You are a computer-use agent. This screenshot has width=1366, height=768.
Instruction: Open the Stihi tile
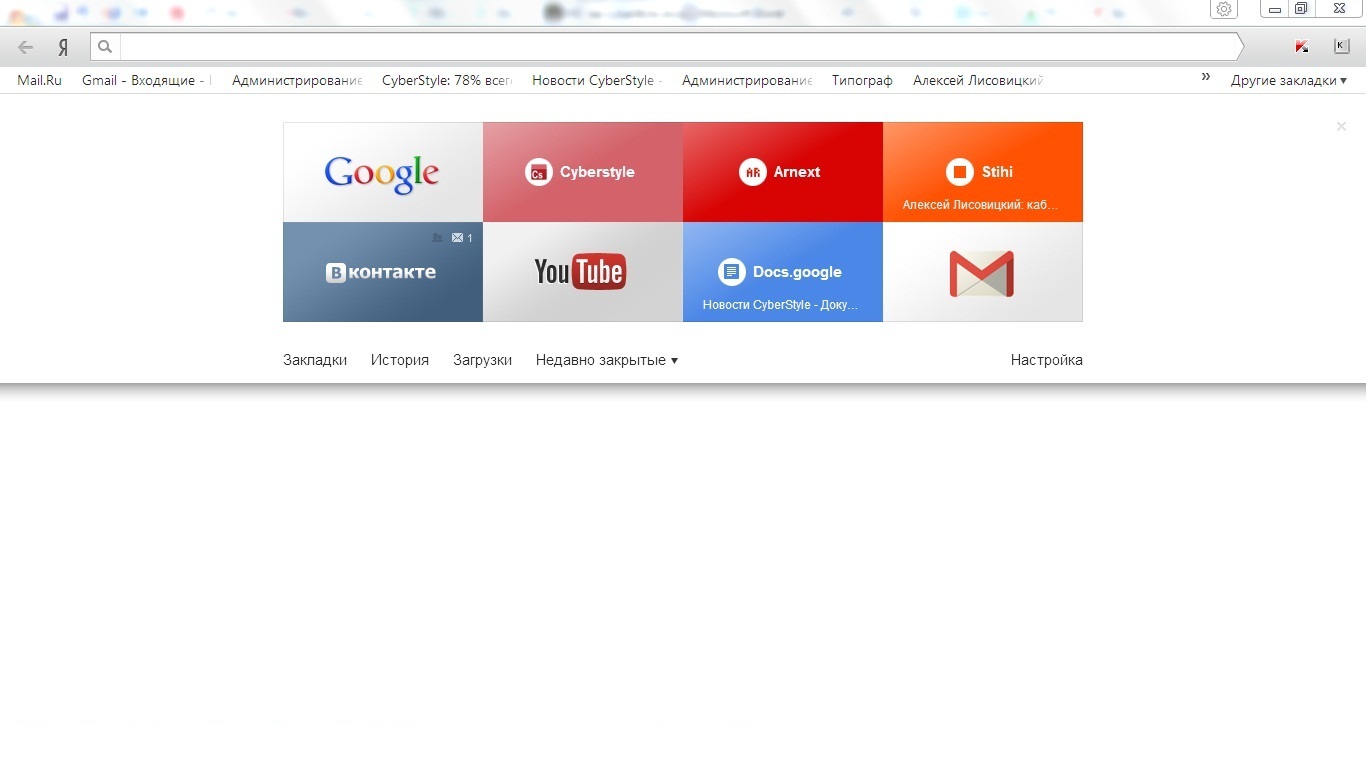(x=983, y=172)
